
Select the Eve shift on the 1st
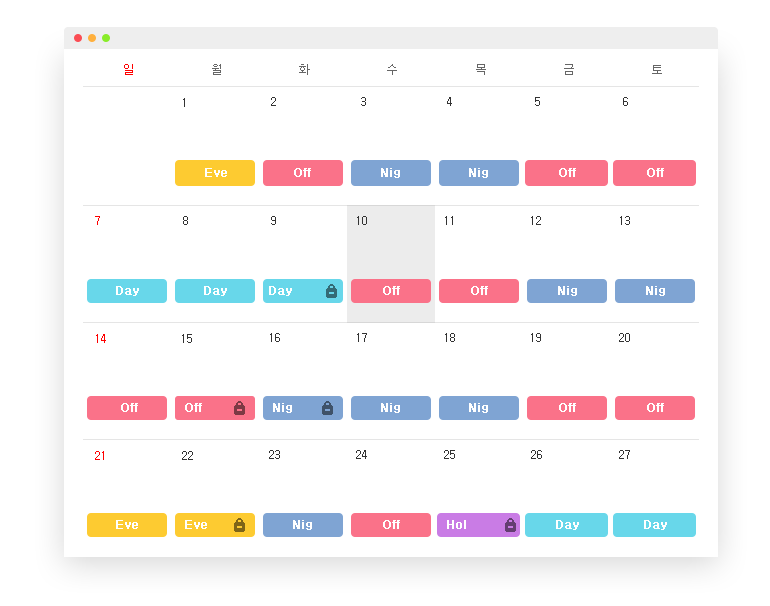[215, 173]
